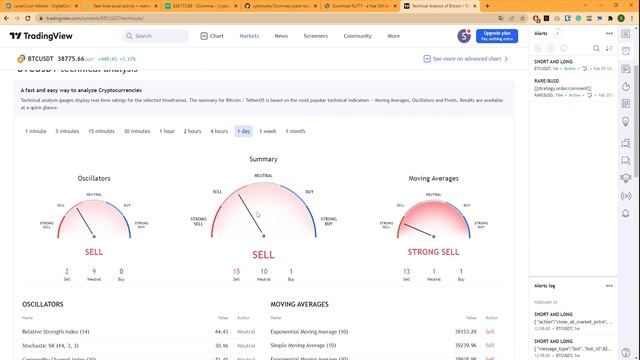
Task: Click the Summary gauge
Action: (263, 209)
